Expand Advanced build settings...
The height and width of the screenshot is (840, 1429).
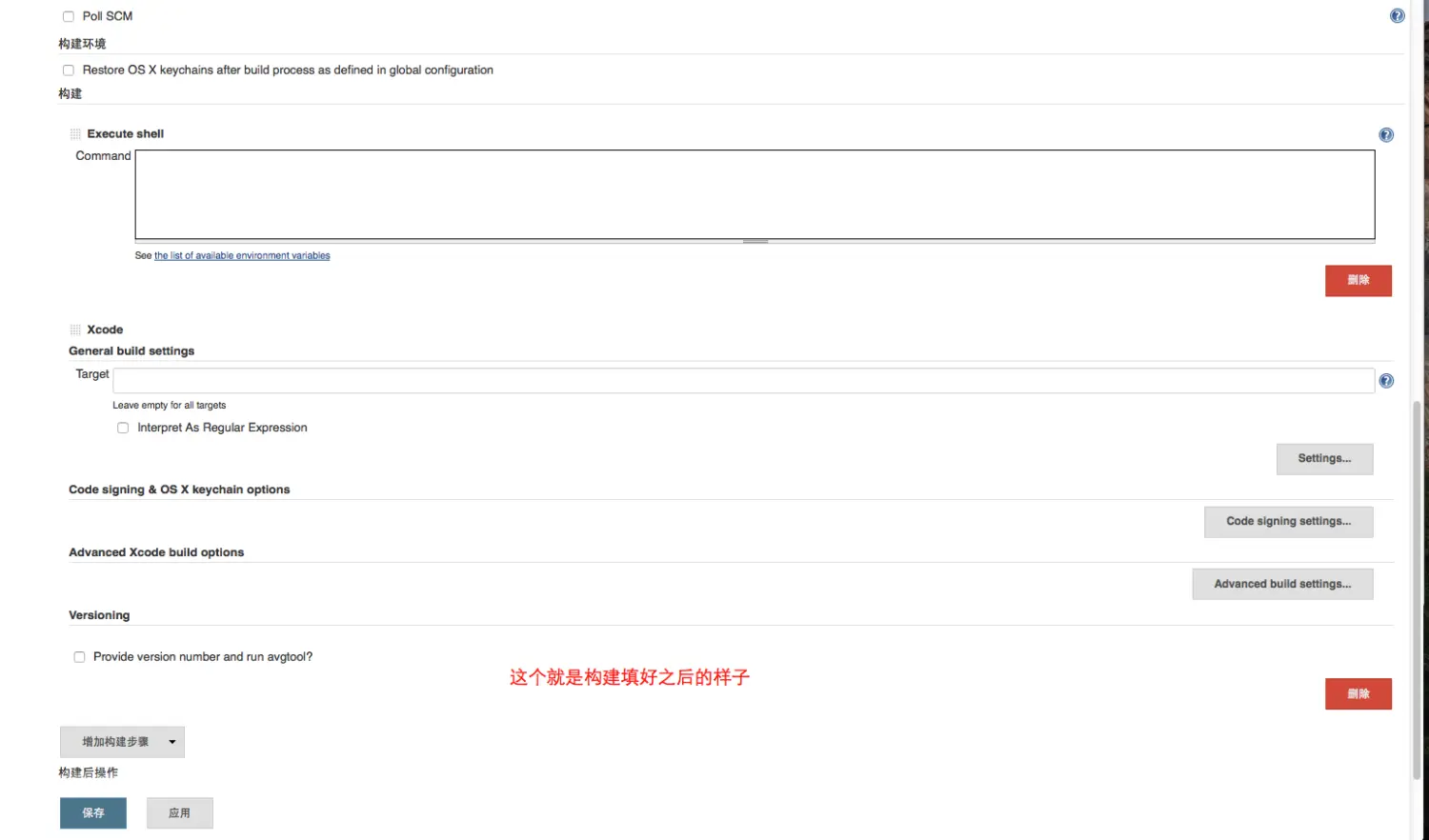pos(1282,585)
